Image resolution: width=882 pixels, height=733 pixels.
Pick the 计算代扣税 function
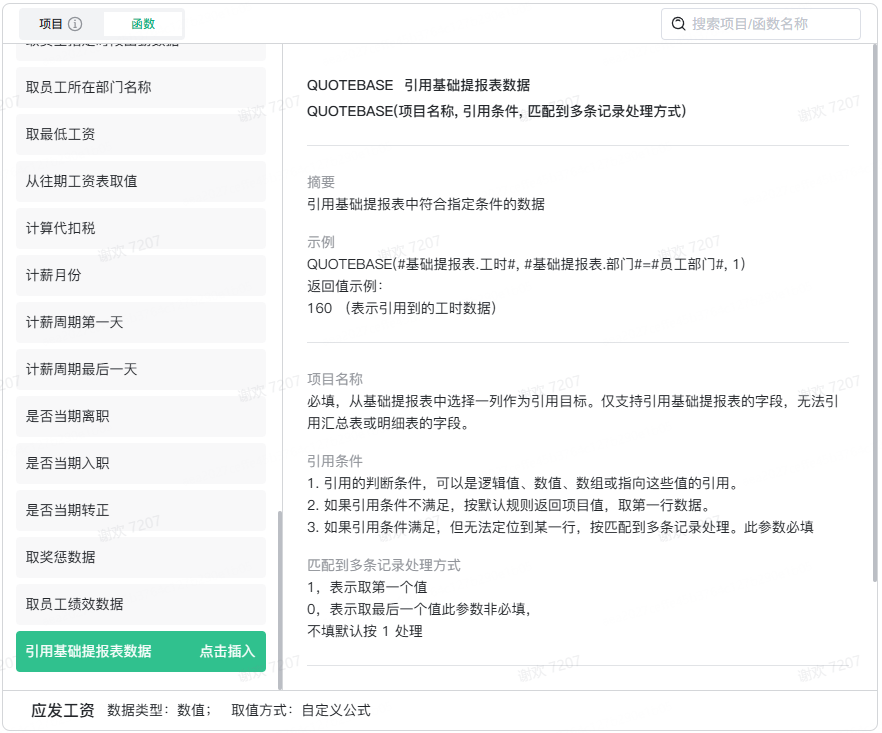pos(140,228)
